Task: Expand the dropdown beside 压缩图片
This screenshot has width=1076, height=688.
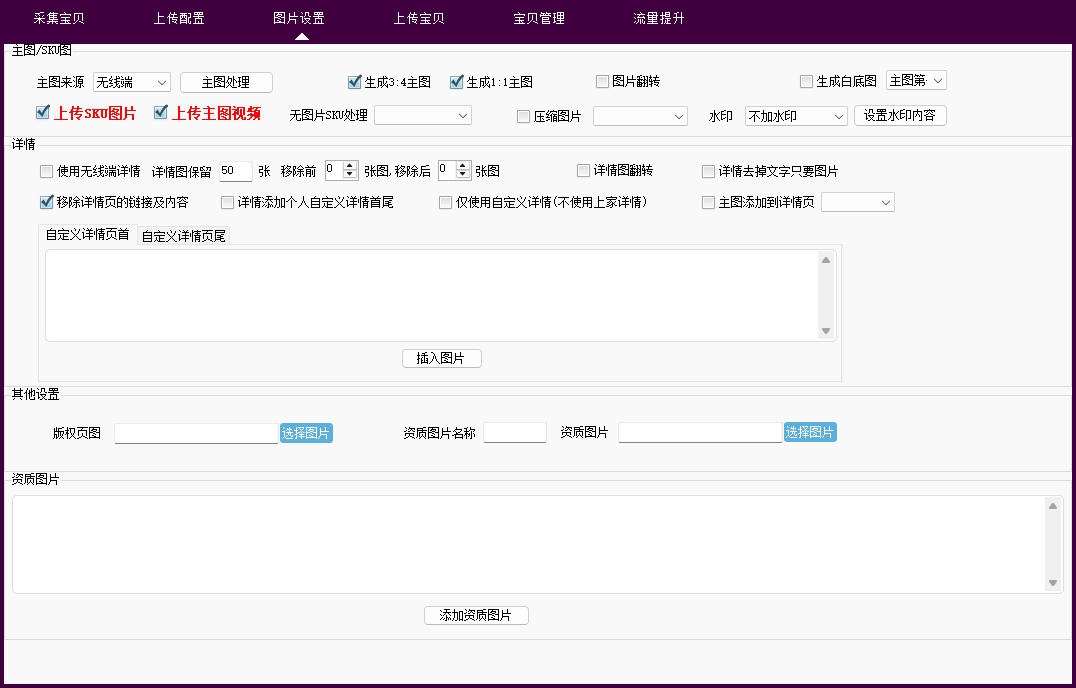Action: [640, 116]
